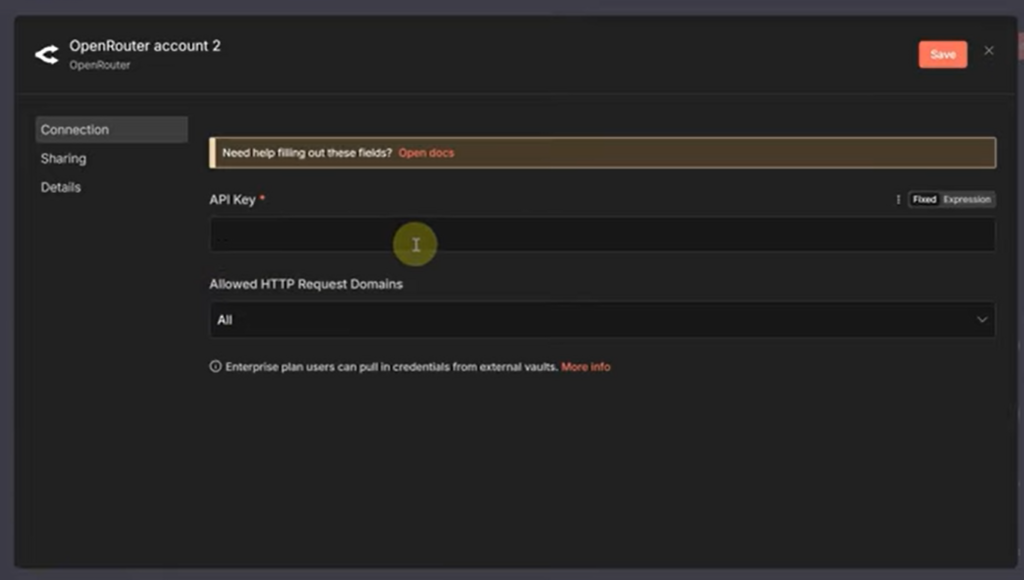Click the three-dot options icon beside Fixed
Screen dimensions: 1024x580
click(898, 200)
